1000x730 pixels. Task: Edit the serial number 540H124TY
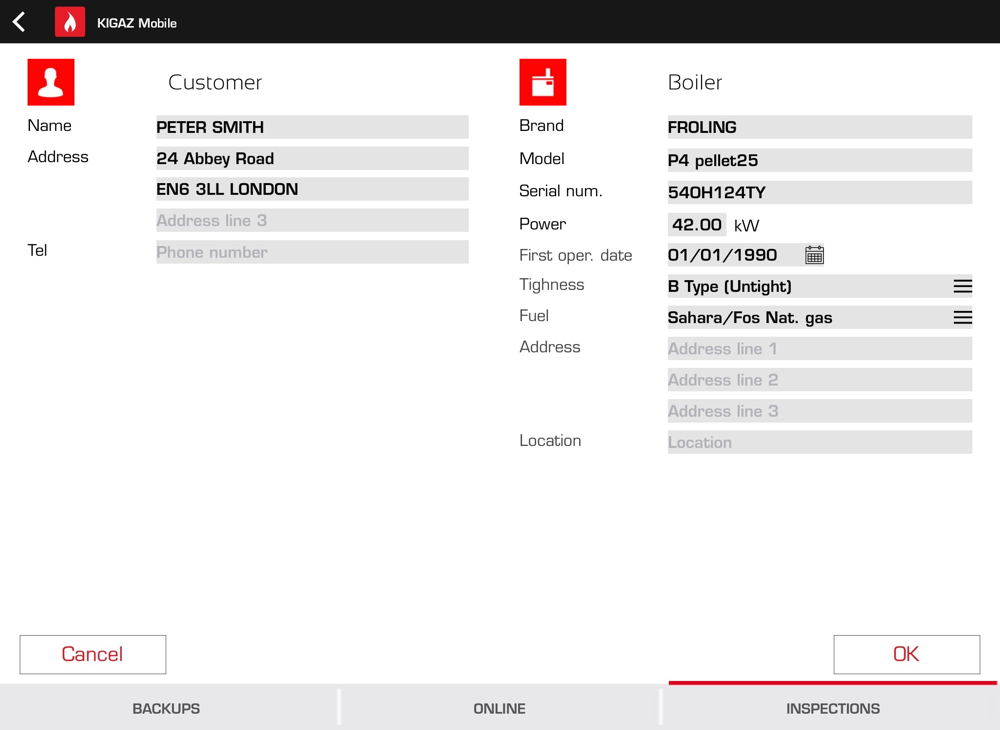click(820, 193)
